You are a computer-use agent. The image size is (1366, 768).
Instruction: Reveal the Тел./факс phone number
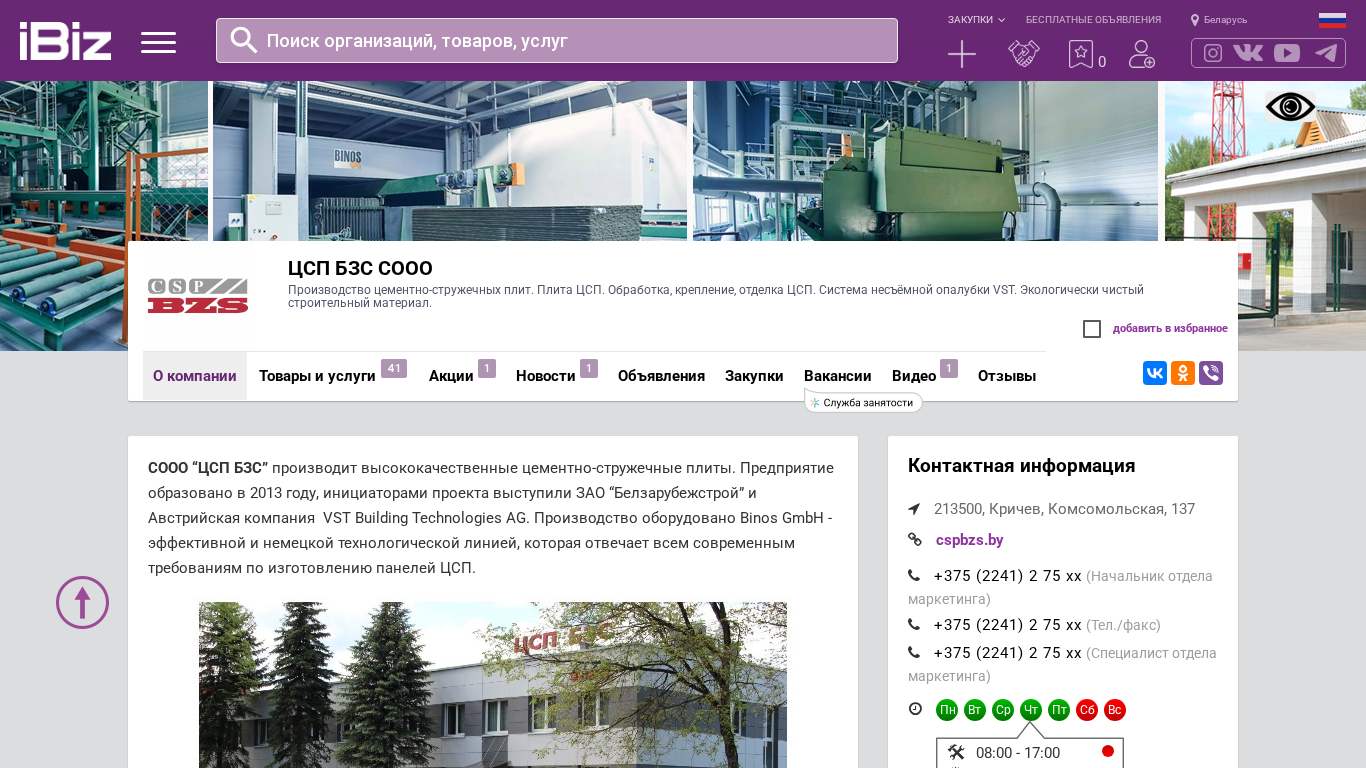point(1008,625)
